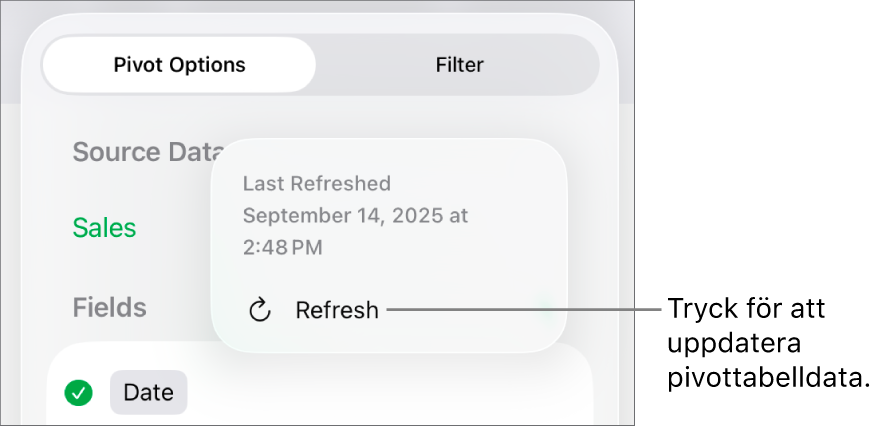Select the Date field tag
The image size is (880, 428).
click(148, 393)
